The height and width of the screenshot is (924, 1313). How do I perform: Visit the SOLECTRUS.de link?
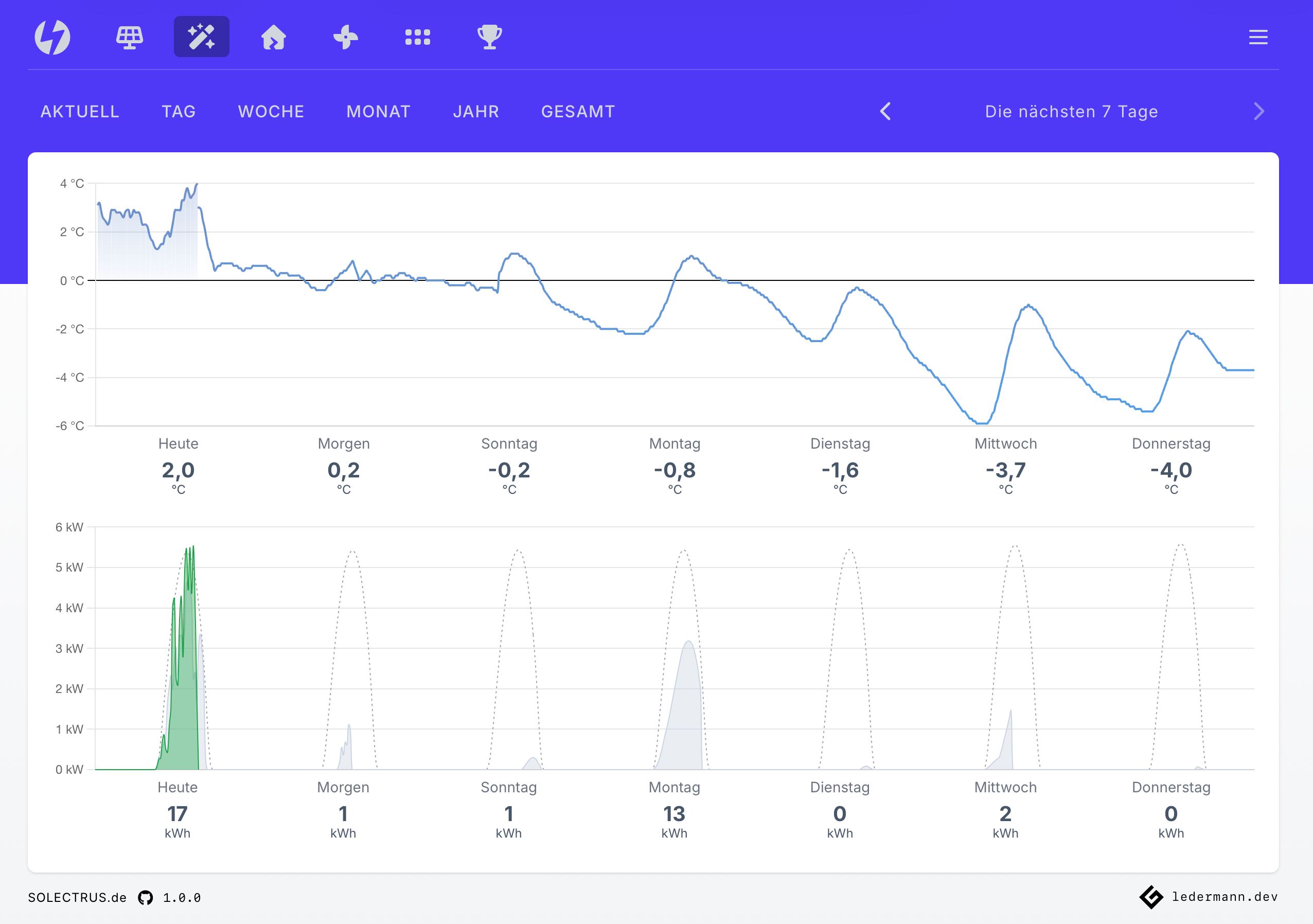pos(77,898)
